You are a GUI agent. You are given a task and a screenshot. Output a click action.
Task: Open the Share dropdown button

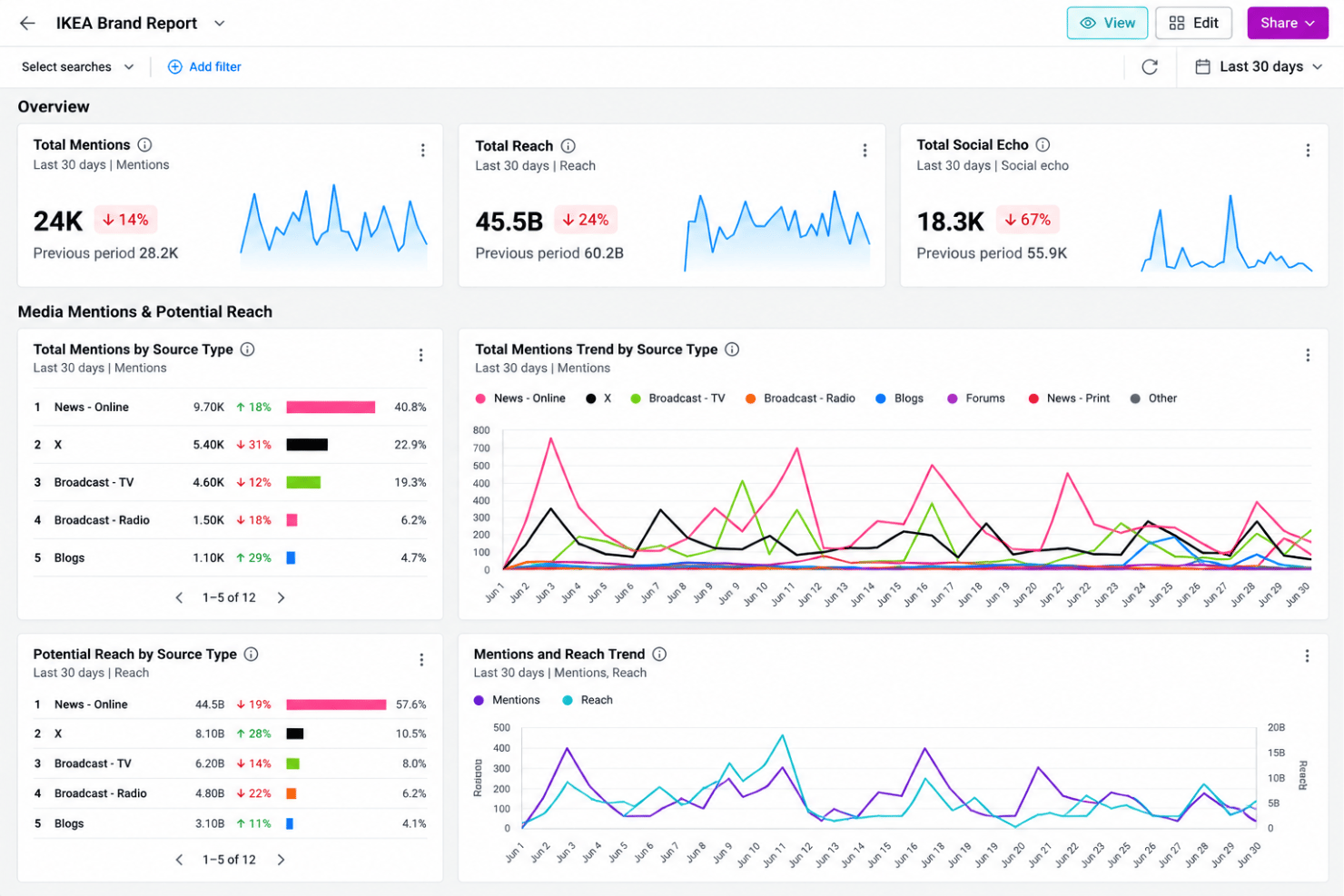tap(1288, 24)
